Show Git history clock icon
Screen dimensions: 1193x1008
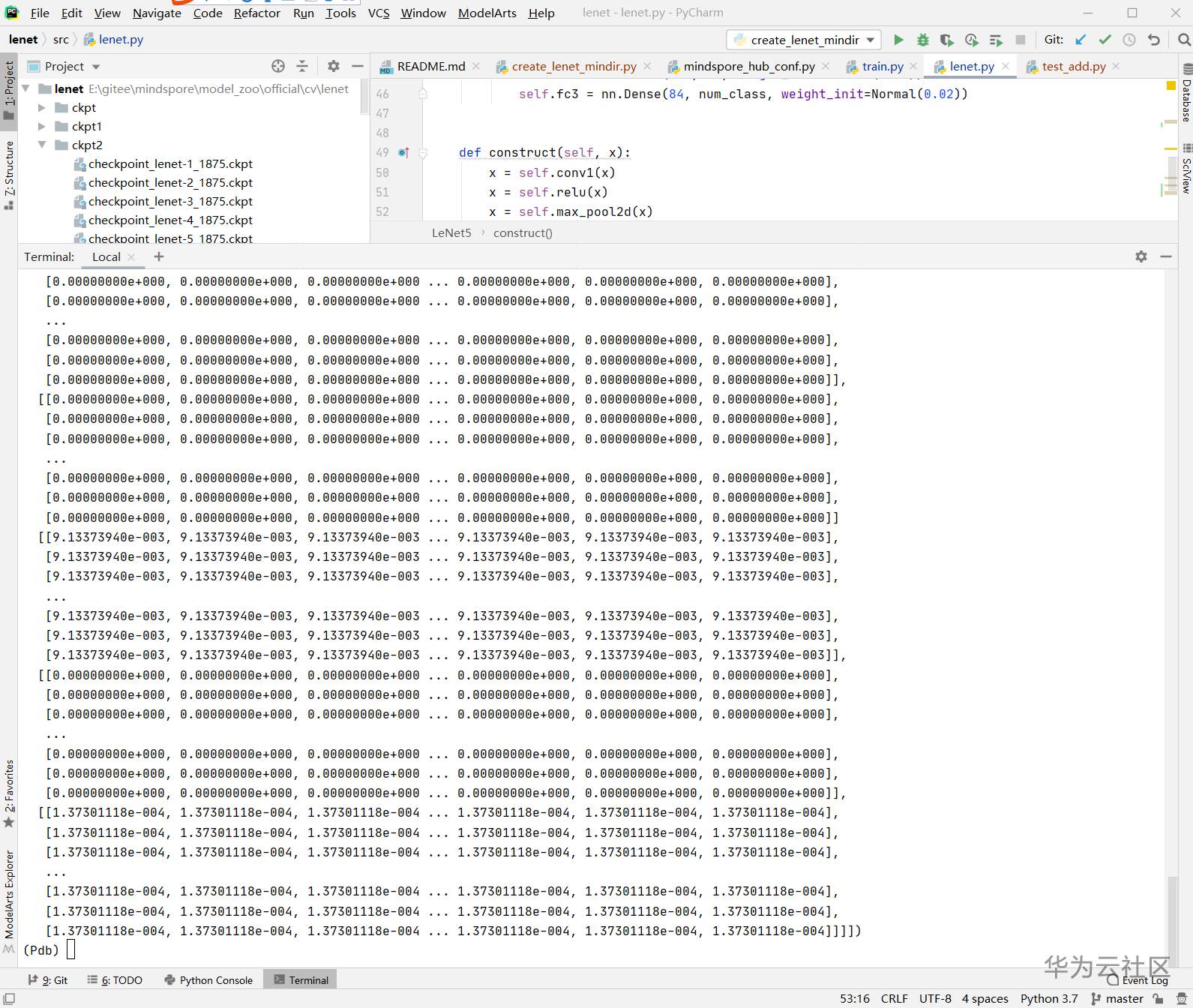coord(1129,40)
